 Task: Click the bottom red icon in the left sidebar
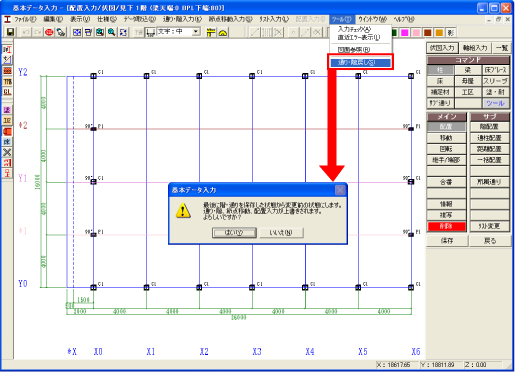pos(7,173)
